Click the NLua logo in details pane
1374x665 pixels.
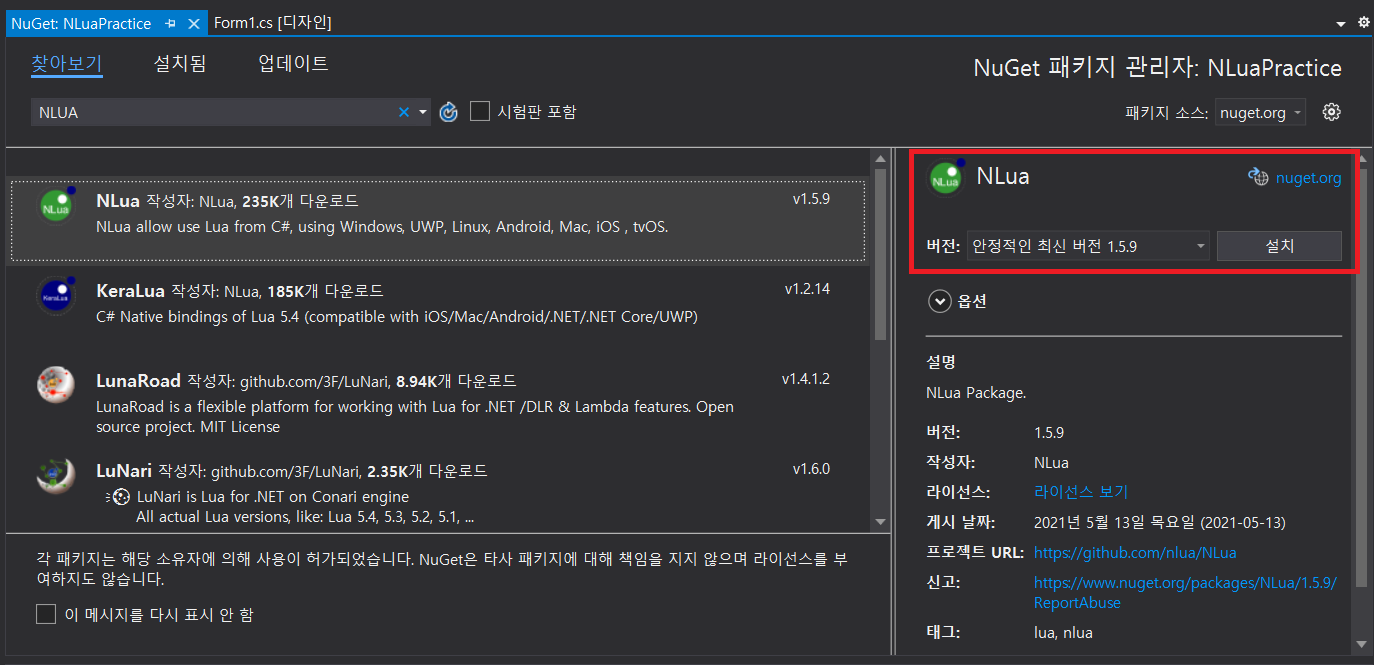945,176
